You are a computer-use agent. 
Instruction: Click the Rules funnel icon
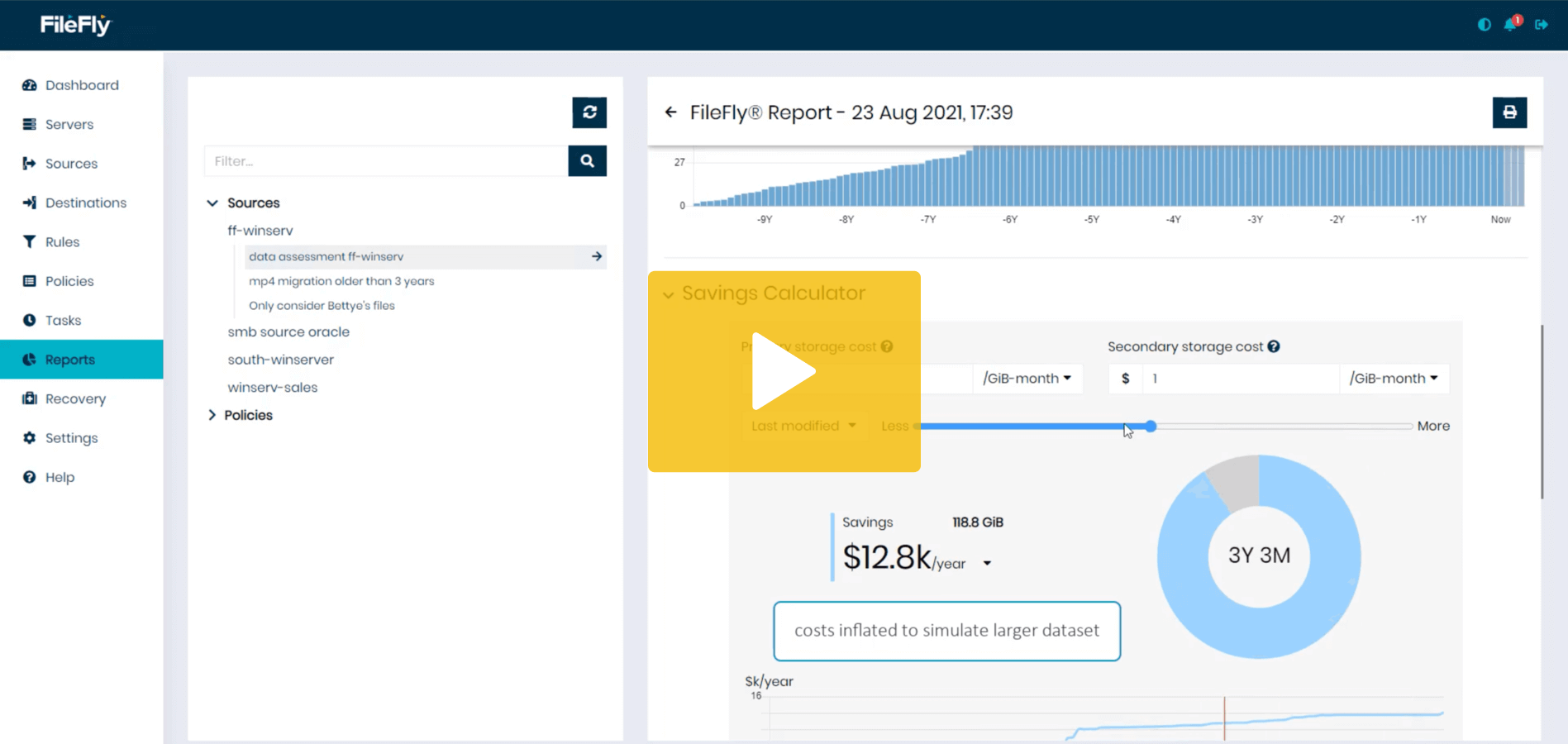(30, 242)
